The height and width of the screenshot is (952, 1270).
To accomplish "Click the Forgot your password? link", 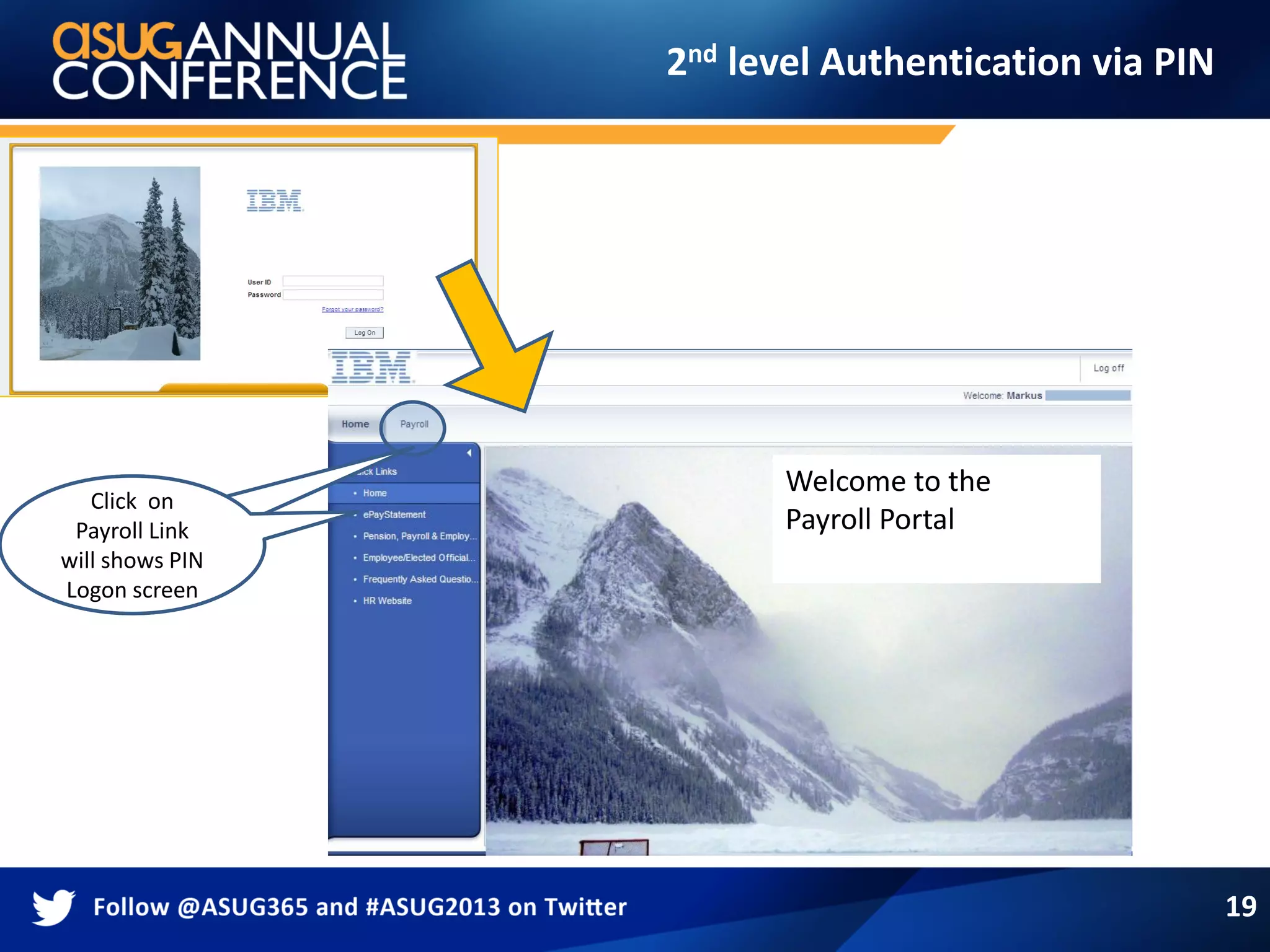I will (352, 309).
